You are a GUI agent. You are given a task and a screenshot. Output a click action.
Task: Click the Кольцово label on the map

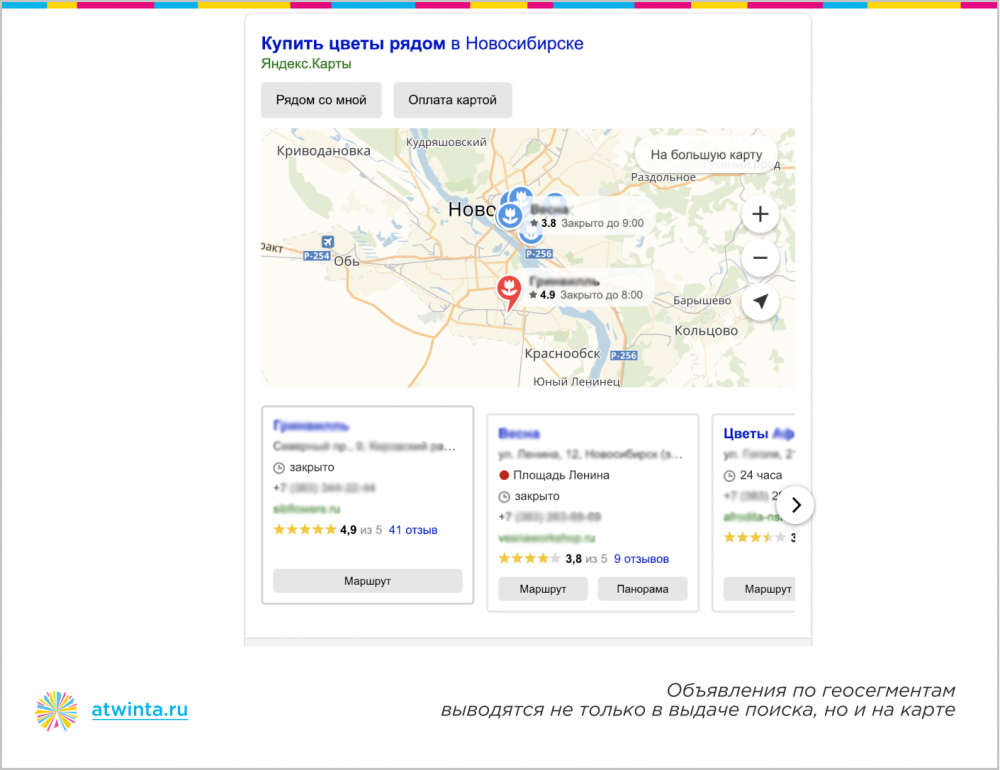(x=706, y=330)
